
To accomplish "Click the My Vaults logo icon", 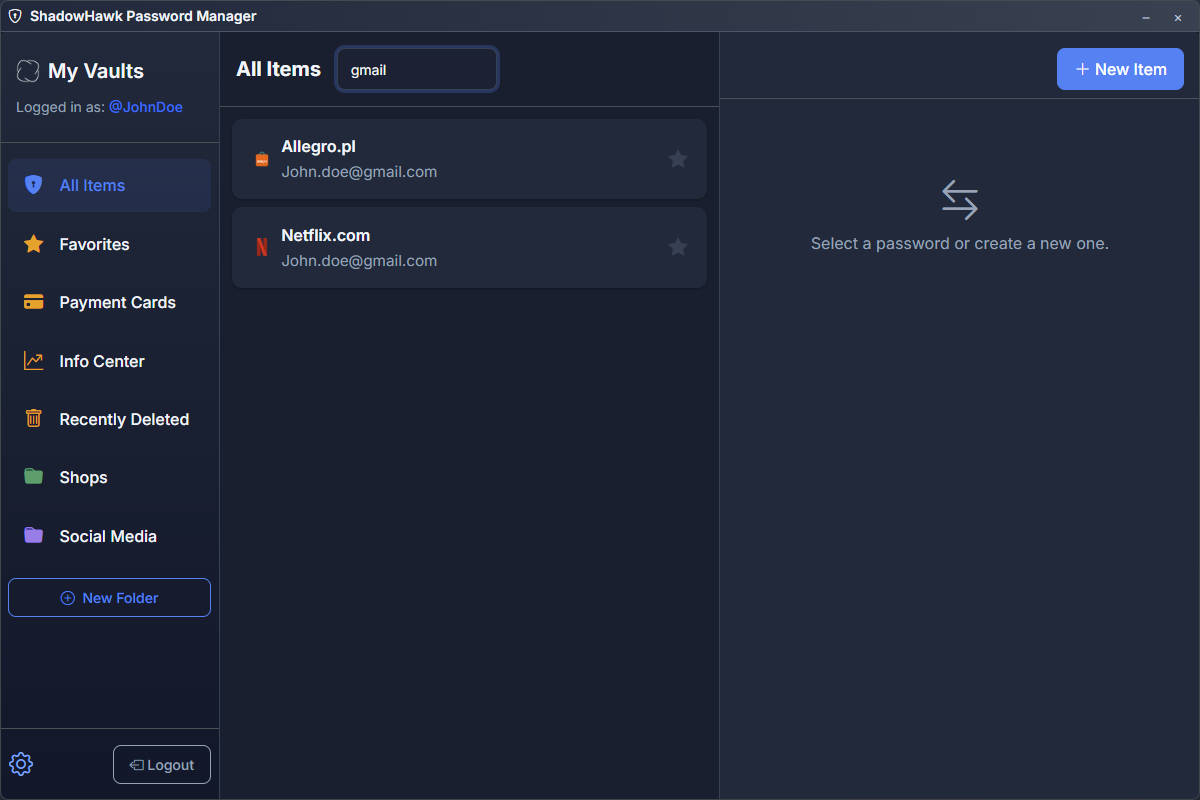I will (28, 71).
